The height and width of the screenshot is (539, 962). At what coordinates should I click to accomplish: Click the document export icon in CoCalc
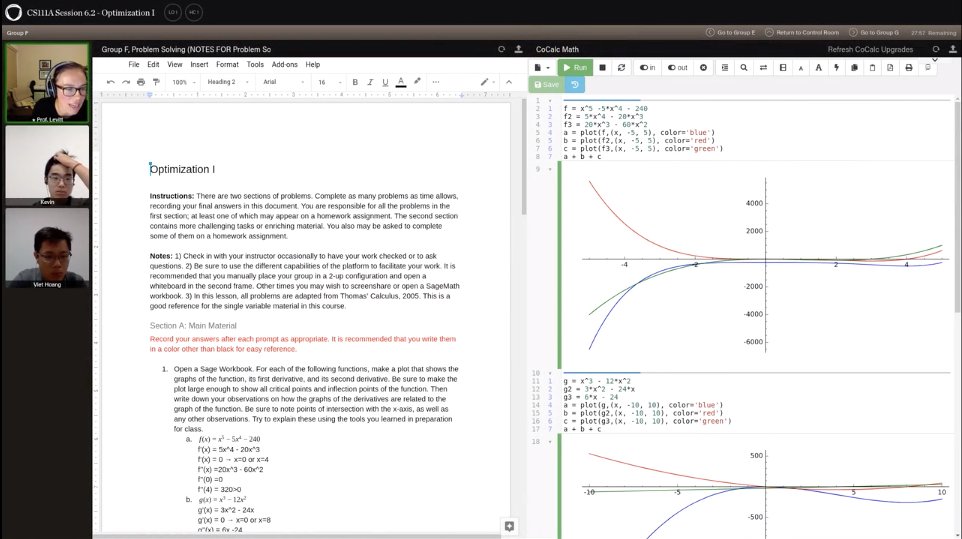point(890,67)
